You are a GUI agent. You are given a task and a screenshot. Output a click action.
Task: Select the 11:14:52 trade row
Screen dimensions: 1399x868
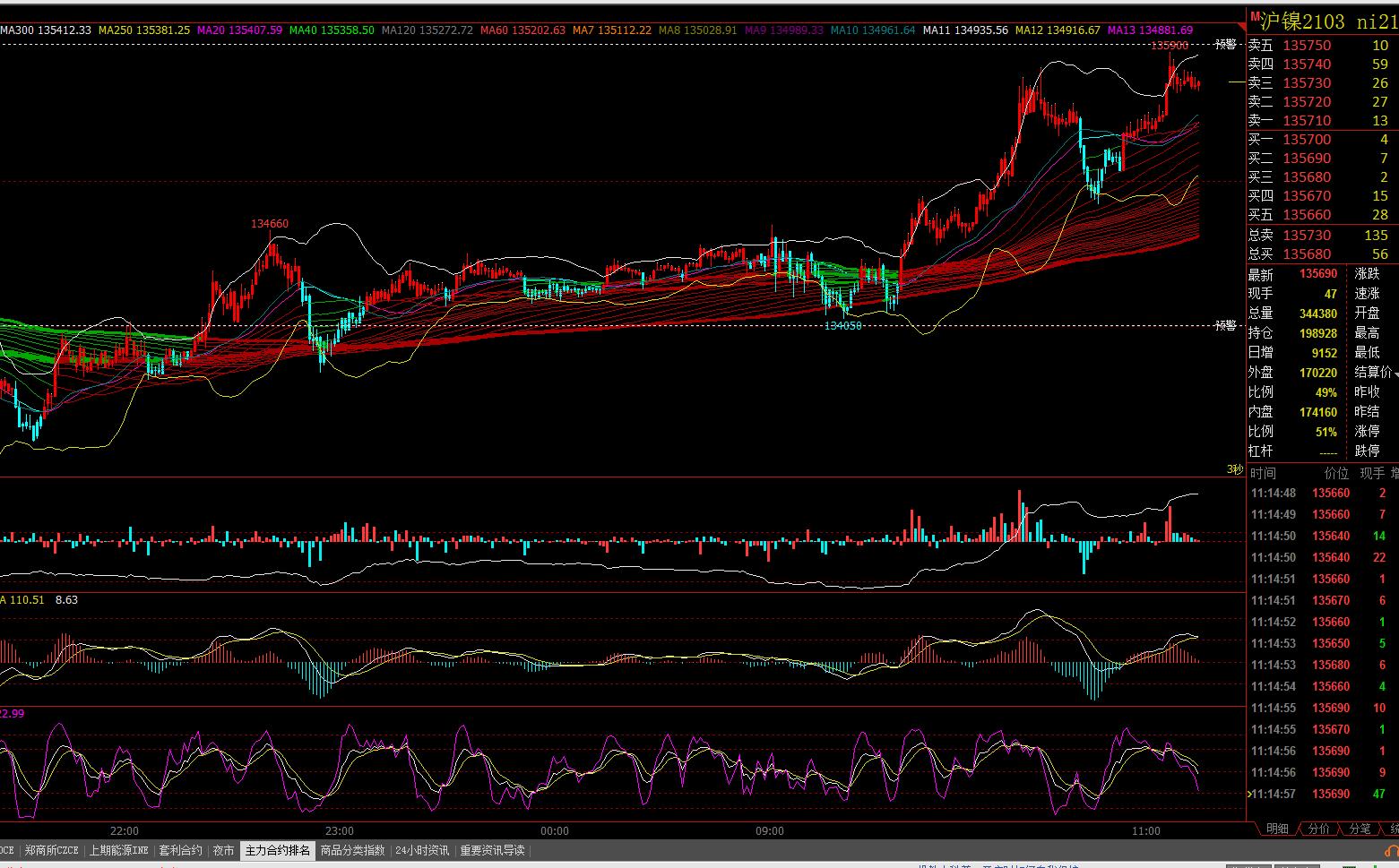(1322, 622)
